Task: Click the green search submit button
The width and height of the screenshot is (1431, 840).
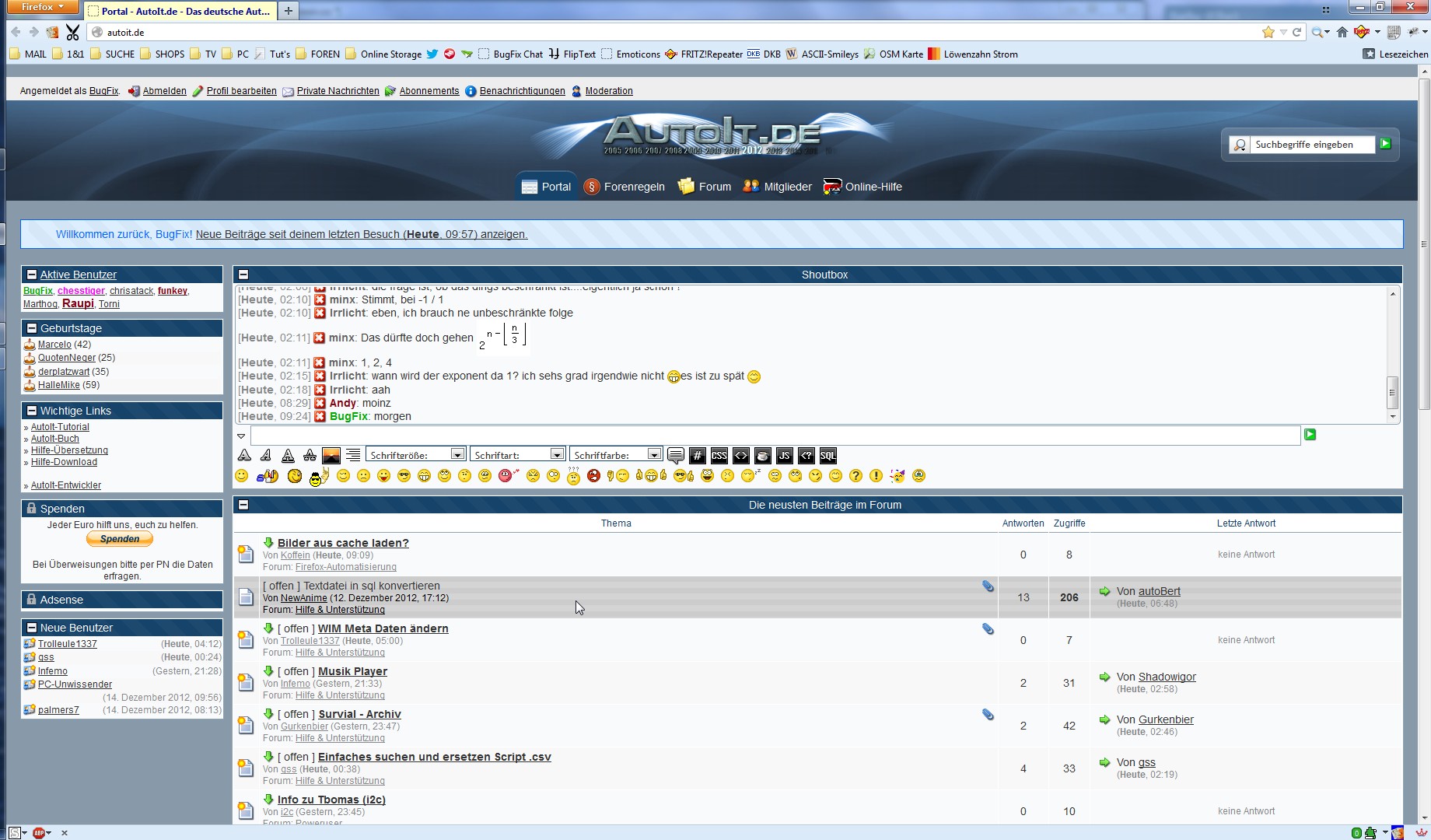Action: pyautogui.click(x=1385, y=144)
